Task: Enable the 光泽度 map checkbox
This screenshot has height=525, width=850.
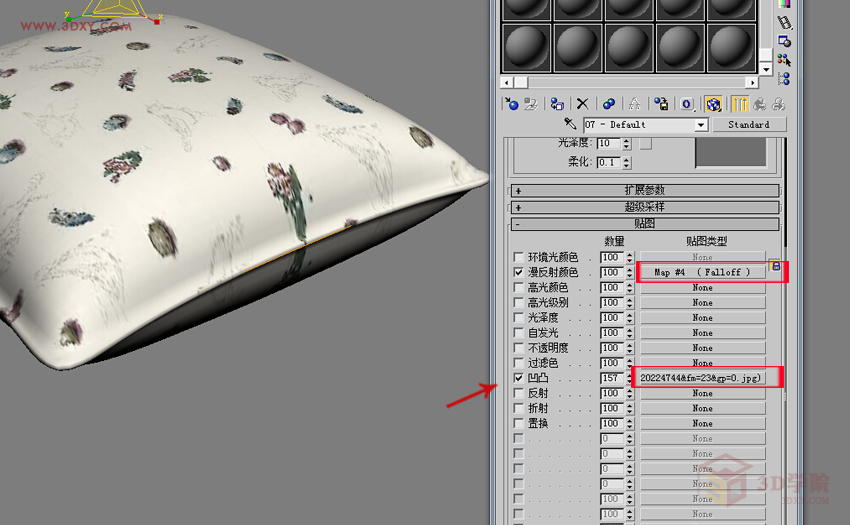Action: (x=519, y=318)
